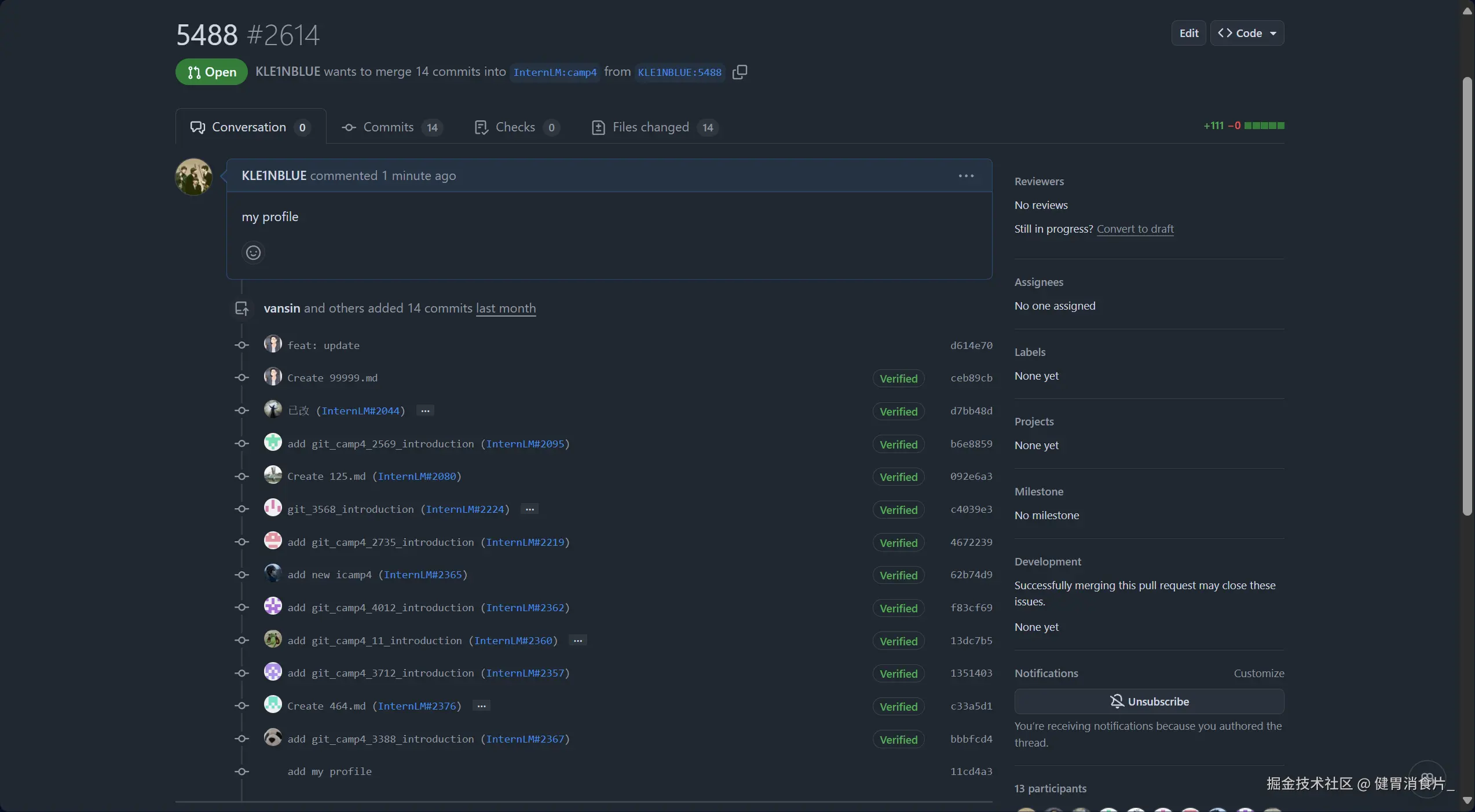Open the comment options kebab menu
This screenshot has height=812, width=1475.
(x=965, y=176)
